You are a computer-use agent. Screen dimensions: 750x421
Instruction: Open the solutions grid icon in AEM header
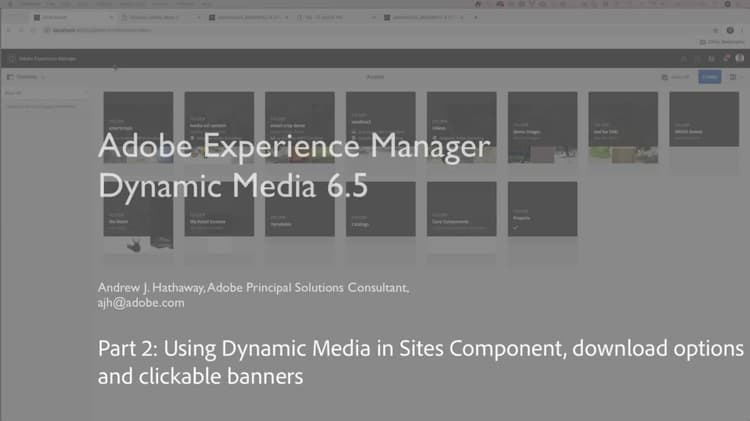click(712, 59)
